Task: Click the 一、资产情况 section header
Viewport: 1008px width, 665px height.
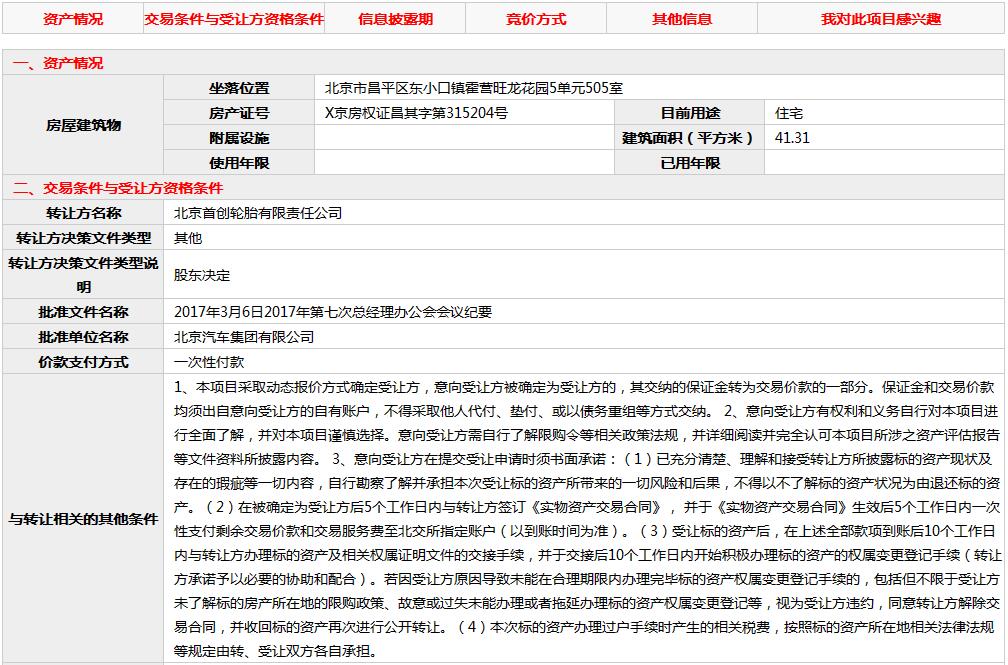Action: point(58,63)
